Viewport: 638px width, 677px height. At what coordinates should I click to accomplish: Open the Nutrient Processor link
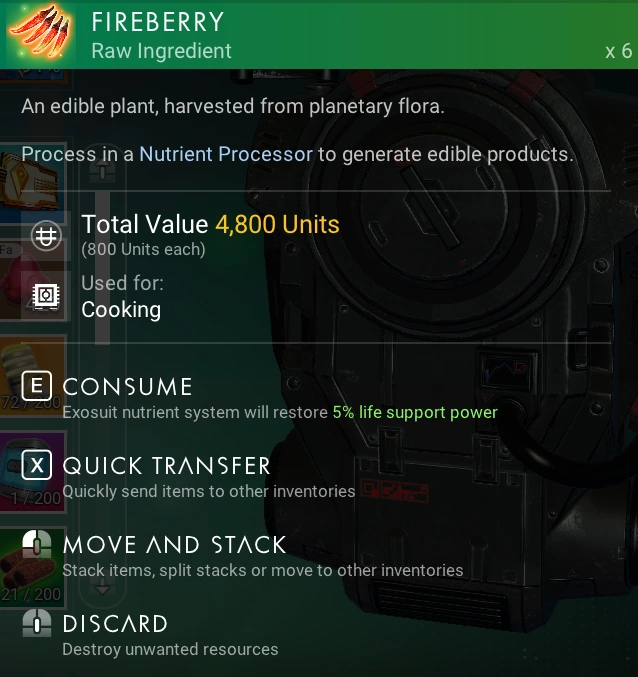tap(226, 154)
